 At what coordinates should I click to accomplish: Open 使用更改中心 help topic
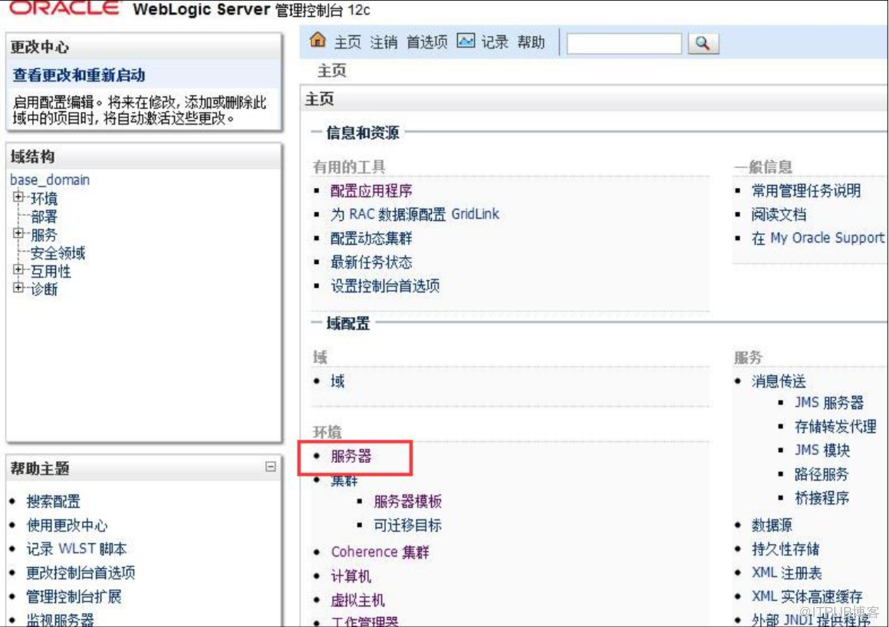click(67, 525)
